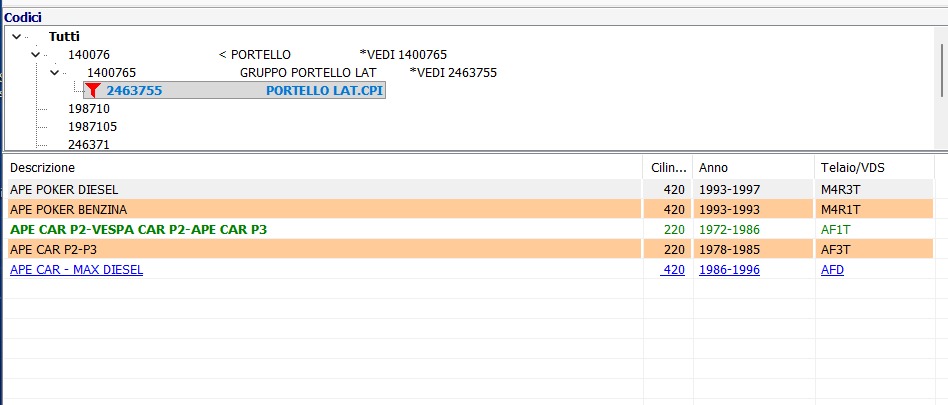Click year cell 1972-1986
The width and height of the screenshot is (948, 405).
point(729,230)
